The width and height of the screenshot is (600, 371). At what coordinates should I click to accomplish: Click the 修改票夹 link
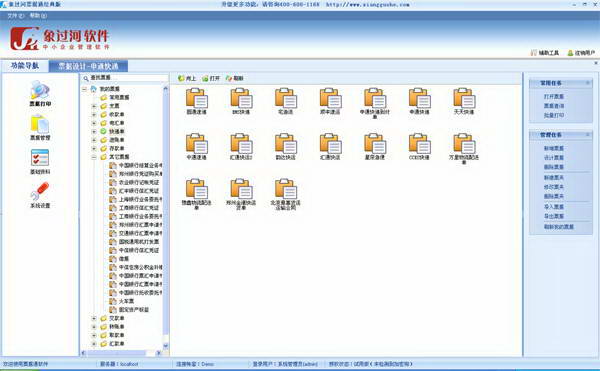[x=554, y=187]
